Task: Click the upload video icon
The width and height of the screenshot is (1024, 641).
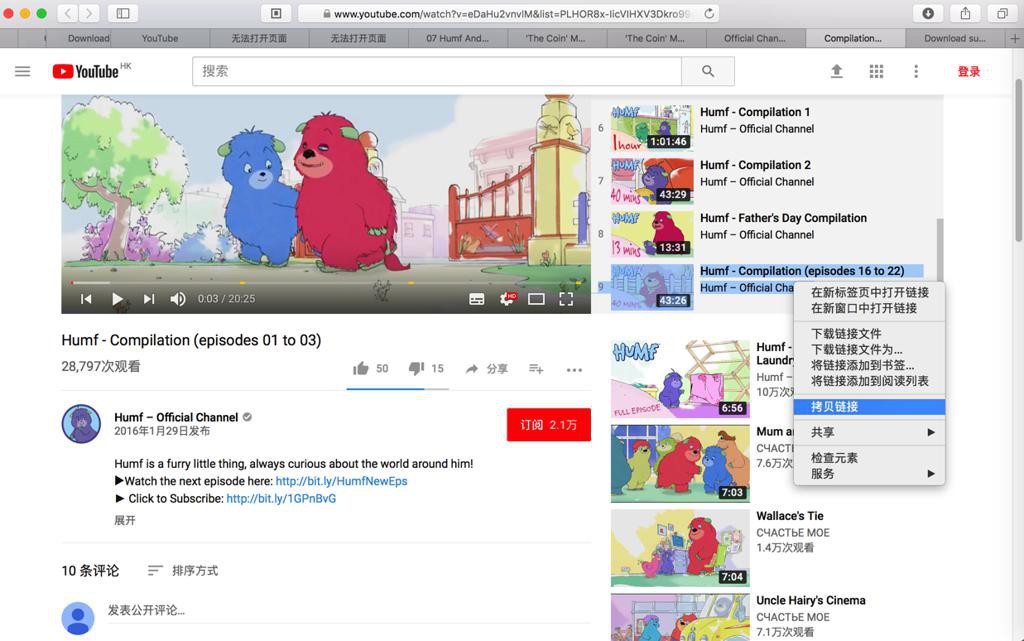Action: tap(837, 71)
